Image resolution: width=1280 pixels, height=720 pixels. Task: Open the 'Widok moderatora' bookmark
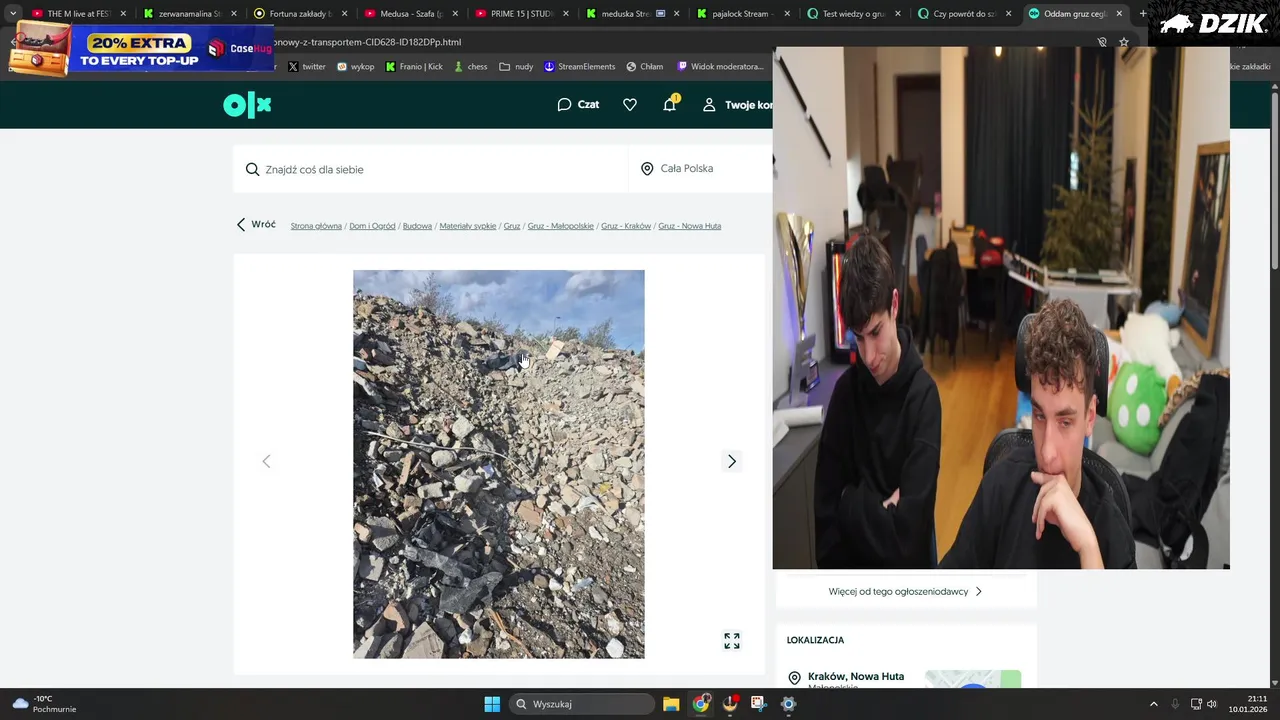[720, 67]
